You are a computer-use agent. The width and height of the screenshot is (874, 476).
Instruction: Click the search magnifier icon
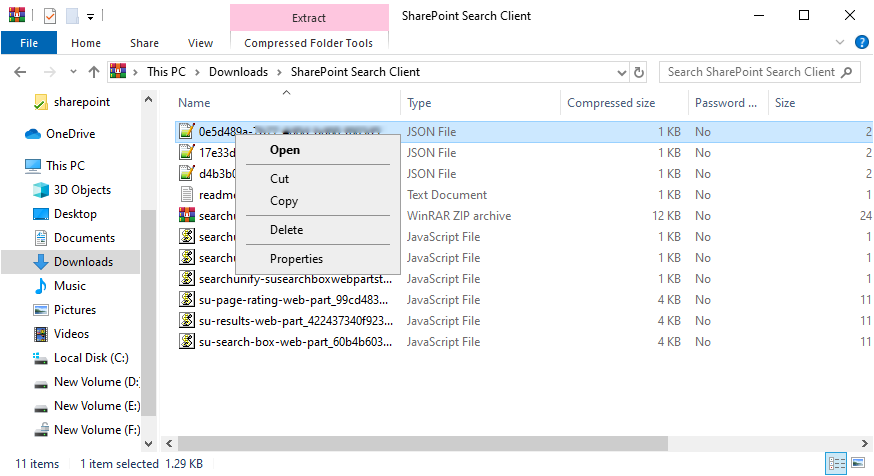[847, 72]
